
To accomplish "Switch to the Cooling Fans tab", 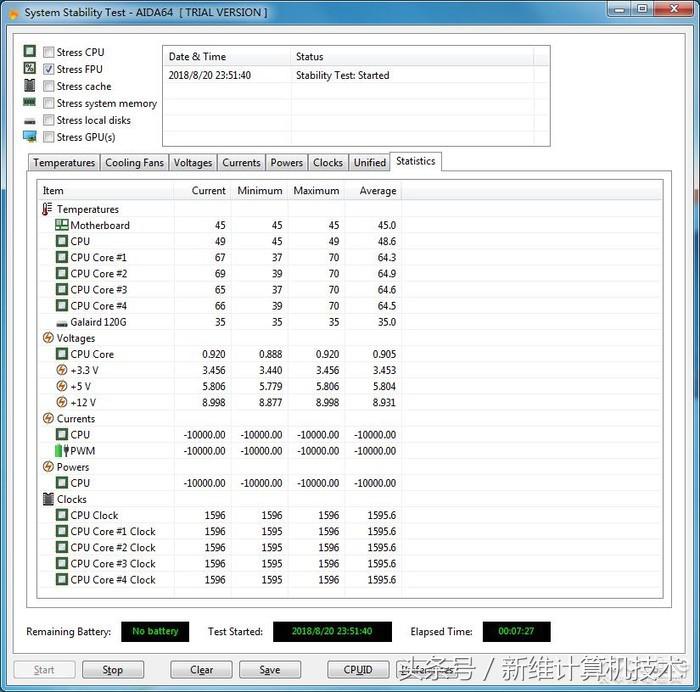I will [x=134, y=163].
